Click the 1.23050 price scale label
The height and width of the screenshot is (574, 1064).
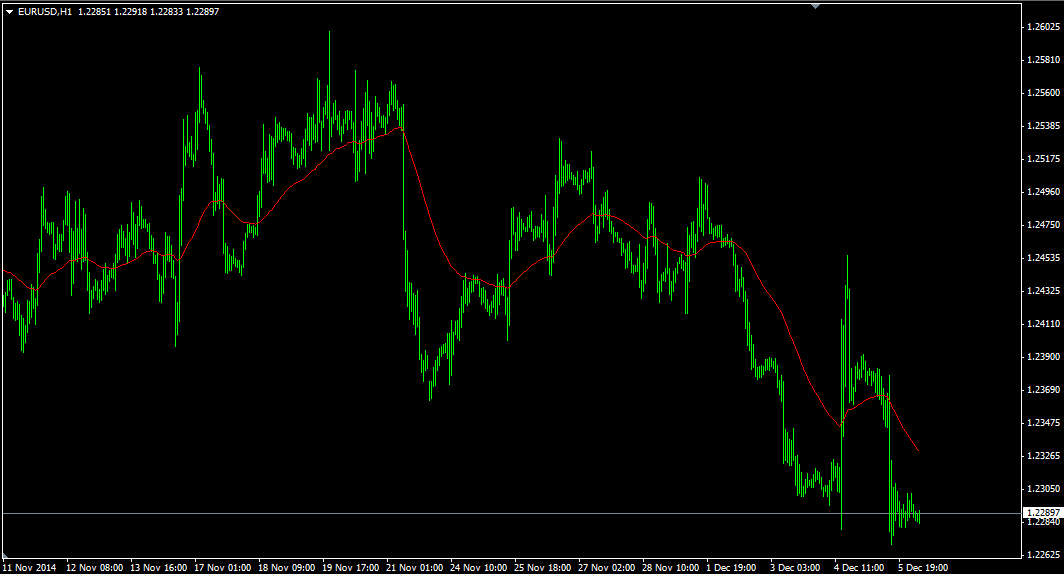pyautogui.click(x=1044, y=489)
